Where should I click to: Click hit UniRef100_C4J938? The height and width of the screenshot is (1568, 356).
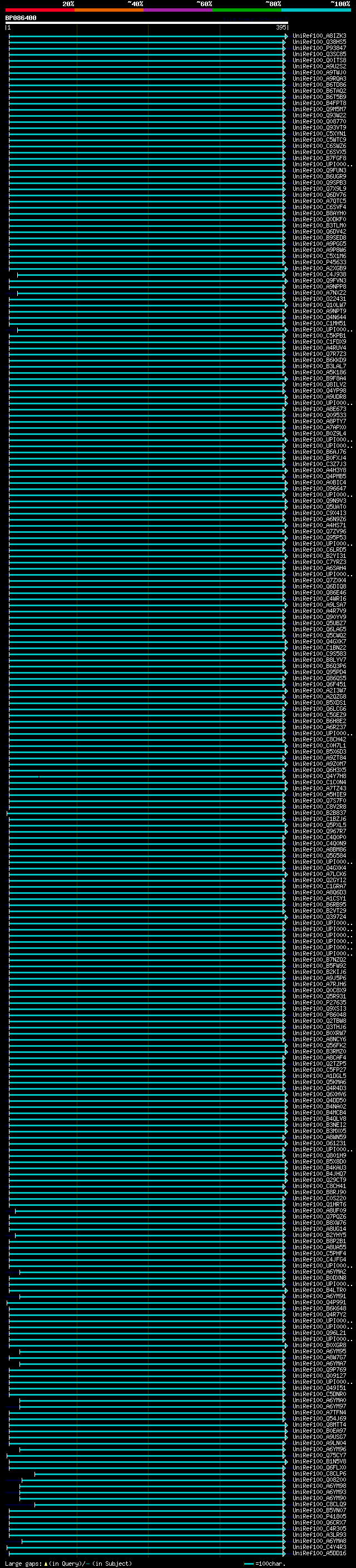point(319,275)
